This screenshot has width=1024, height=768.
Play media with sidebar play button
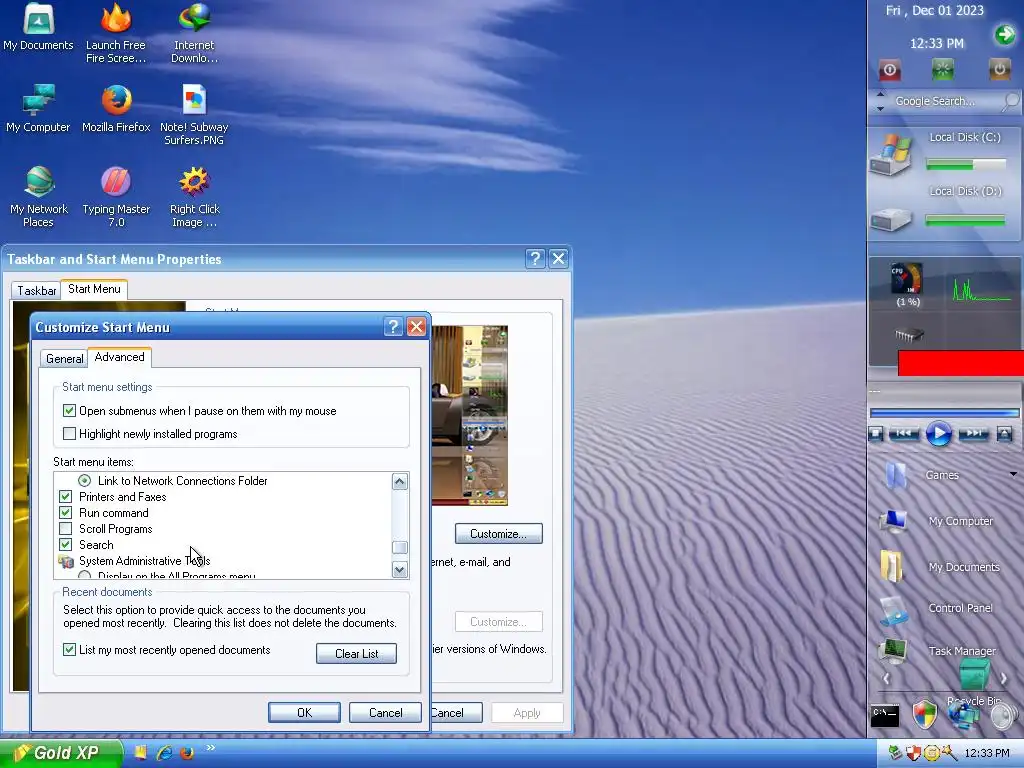pyautogui.click(x=938, y=434)
